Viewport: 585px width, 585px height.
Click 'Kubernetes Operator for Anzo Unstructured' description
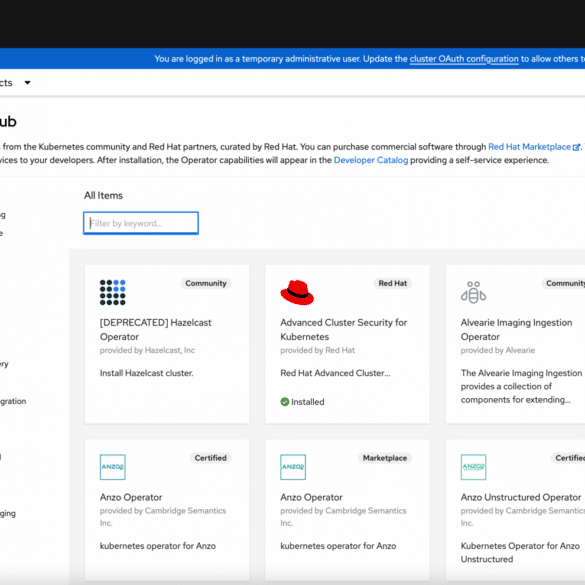click(x=520, y=552)
